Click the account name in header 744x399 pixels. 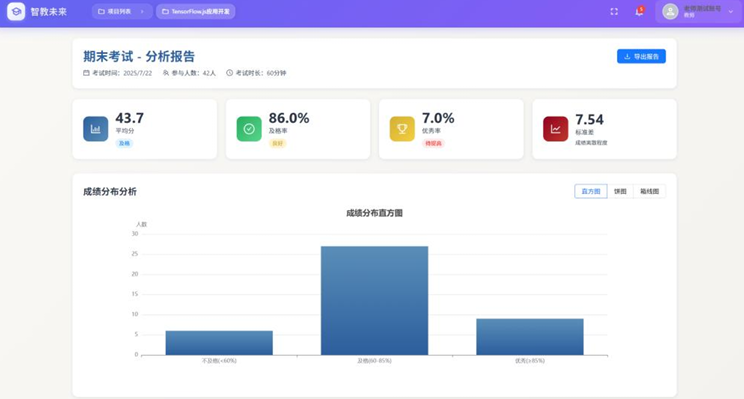coord(702,9)
